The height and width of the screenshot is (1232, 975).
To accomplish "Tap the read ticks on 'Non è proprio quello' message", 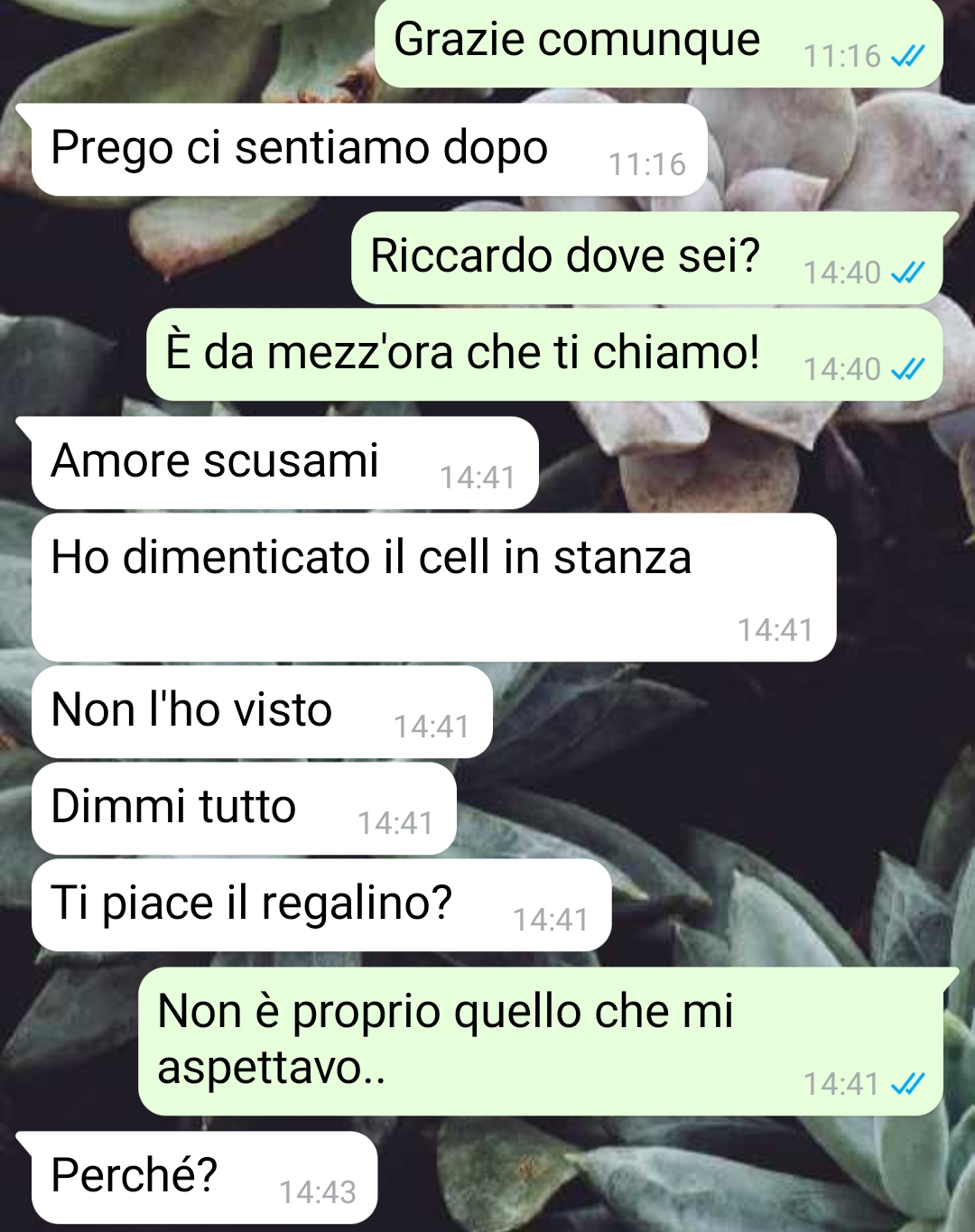I will click(x=907, y=1084).
